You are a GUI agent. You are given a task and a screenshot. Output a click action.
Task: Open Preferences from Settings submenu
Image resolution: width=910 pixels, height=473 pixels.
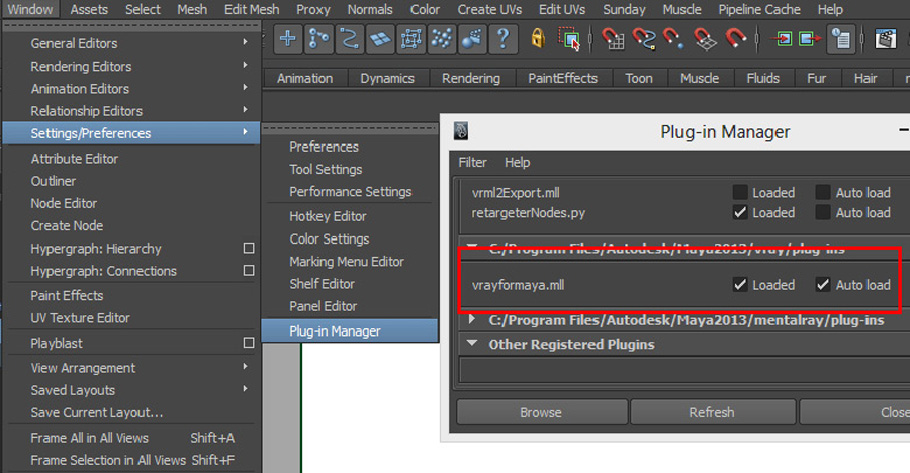(324, 147)
